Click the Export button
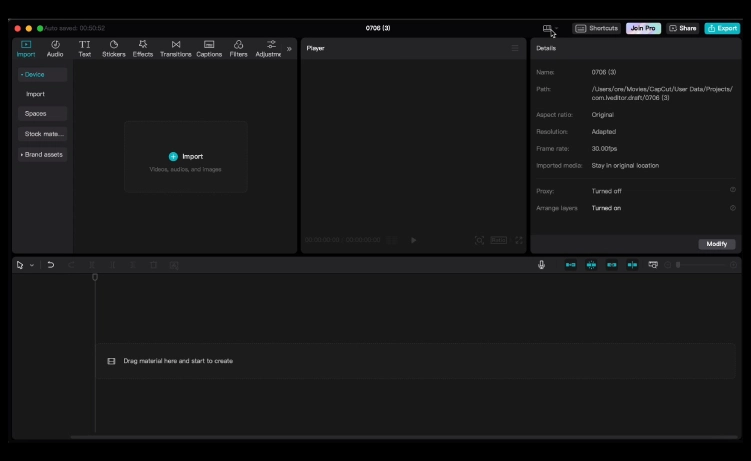The height and width of the screenshot is (461, 751). coord(721,28)
